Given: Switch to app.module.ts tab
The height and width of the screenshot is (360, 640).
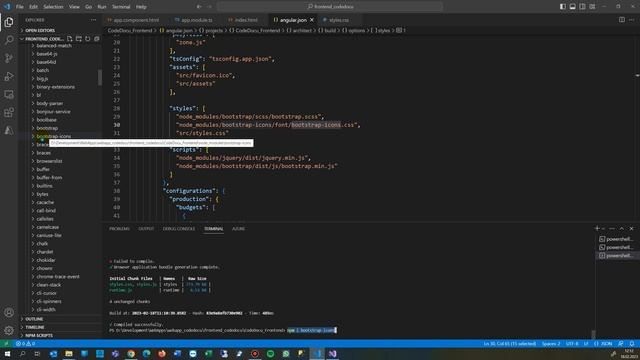Looking at the screenshot, I should click(196, 20).
